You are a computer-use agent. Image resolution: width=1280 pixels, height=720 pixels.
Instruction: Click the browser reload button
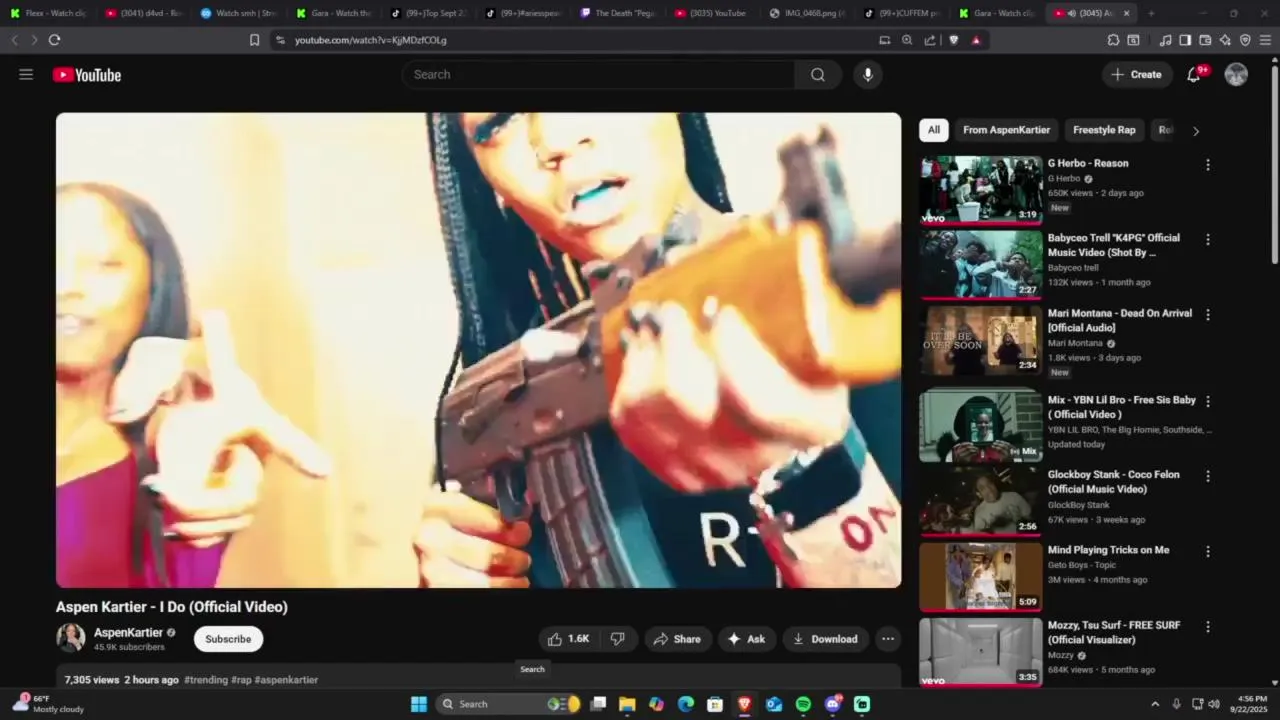pyautogui.click(x=54, y=40)
